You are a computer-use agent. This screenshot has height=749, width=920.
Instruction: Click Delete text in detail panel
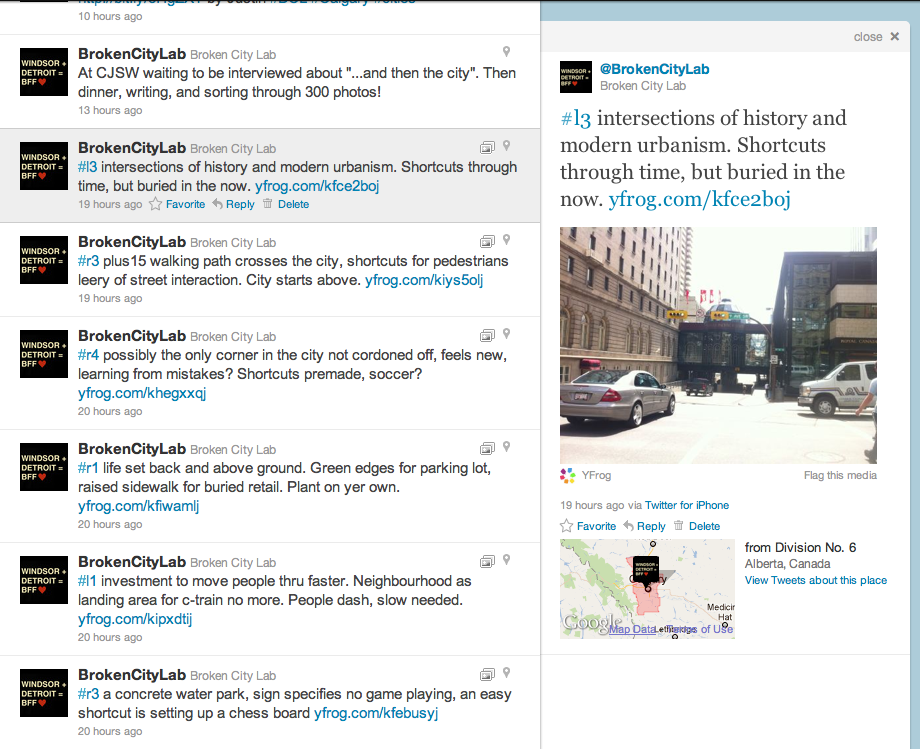pyautogui.click(x=704, y=526)
